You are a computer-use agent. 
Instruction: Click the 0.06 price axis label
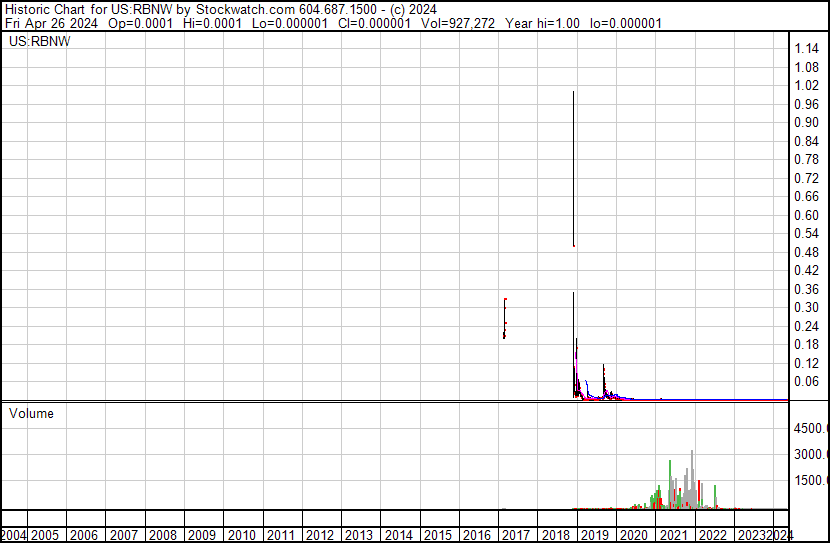(x=806, y=382)
